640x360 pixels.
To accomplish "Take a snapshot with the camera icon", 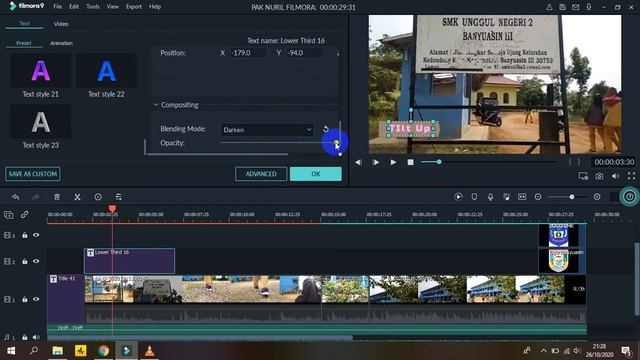I will 599,176.
